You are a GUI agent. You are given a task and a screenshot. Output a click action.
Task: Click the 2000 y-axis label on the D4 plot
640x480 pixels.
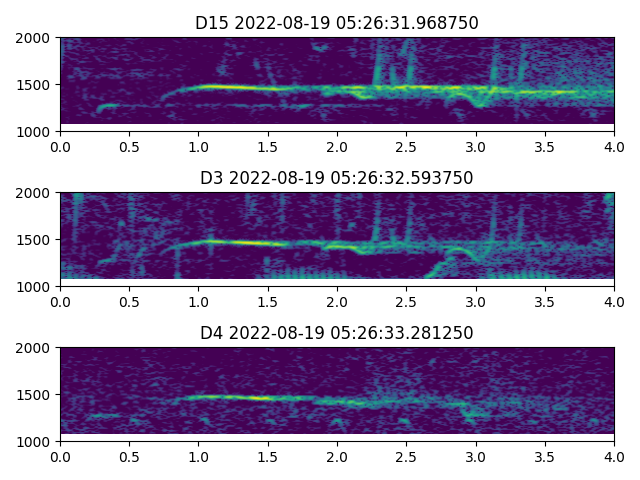(x=38, y=348)
